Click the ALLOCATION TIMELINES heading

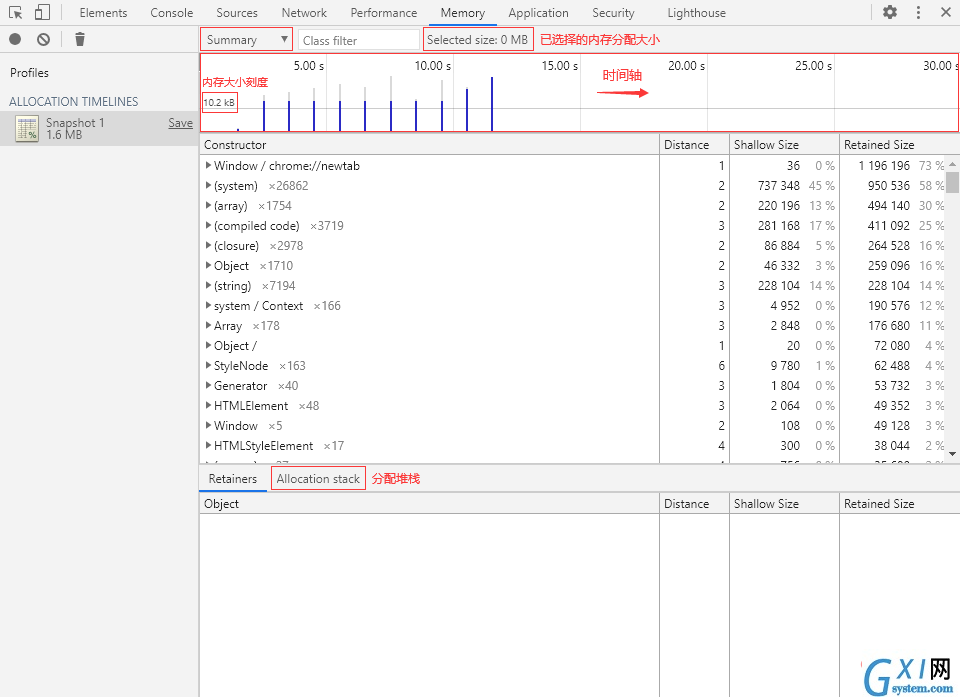point(73,102)
